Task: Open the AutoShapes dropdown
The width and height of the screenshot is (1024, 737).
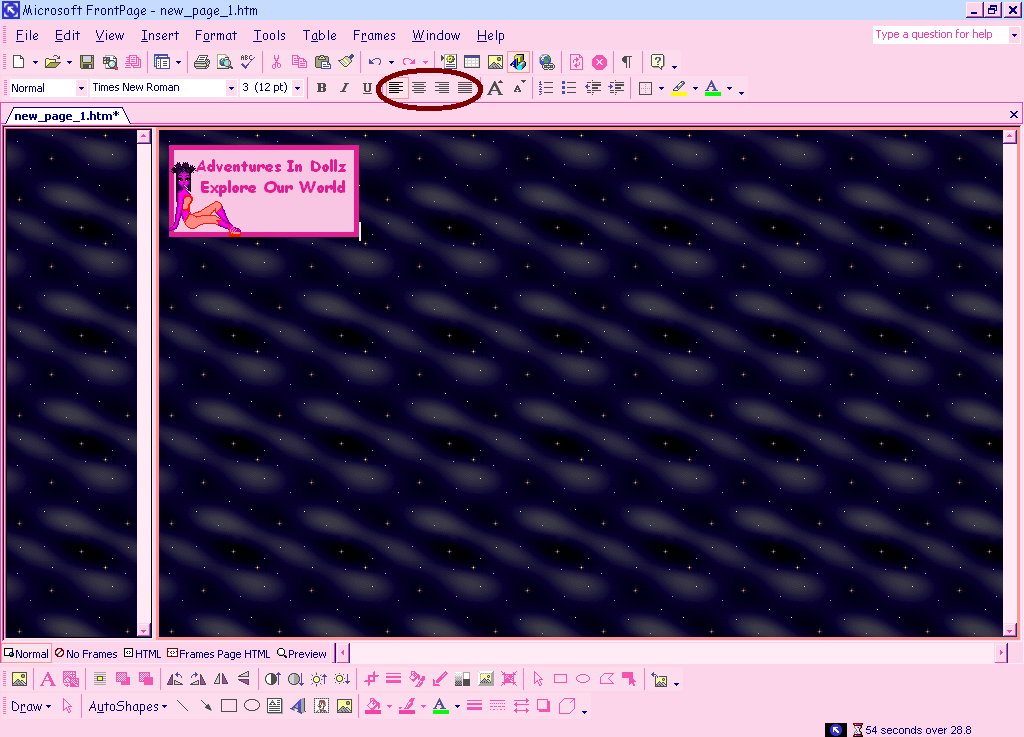Action: coord(127,706)
